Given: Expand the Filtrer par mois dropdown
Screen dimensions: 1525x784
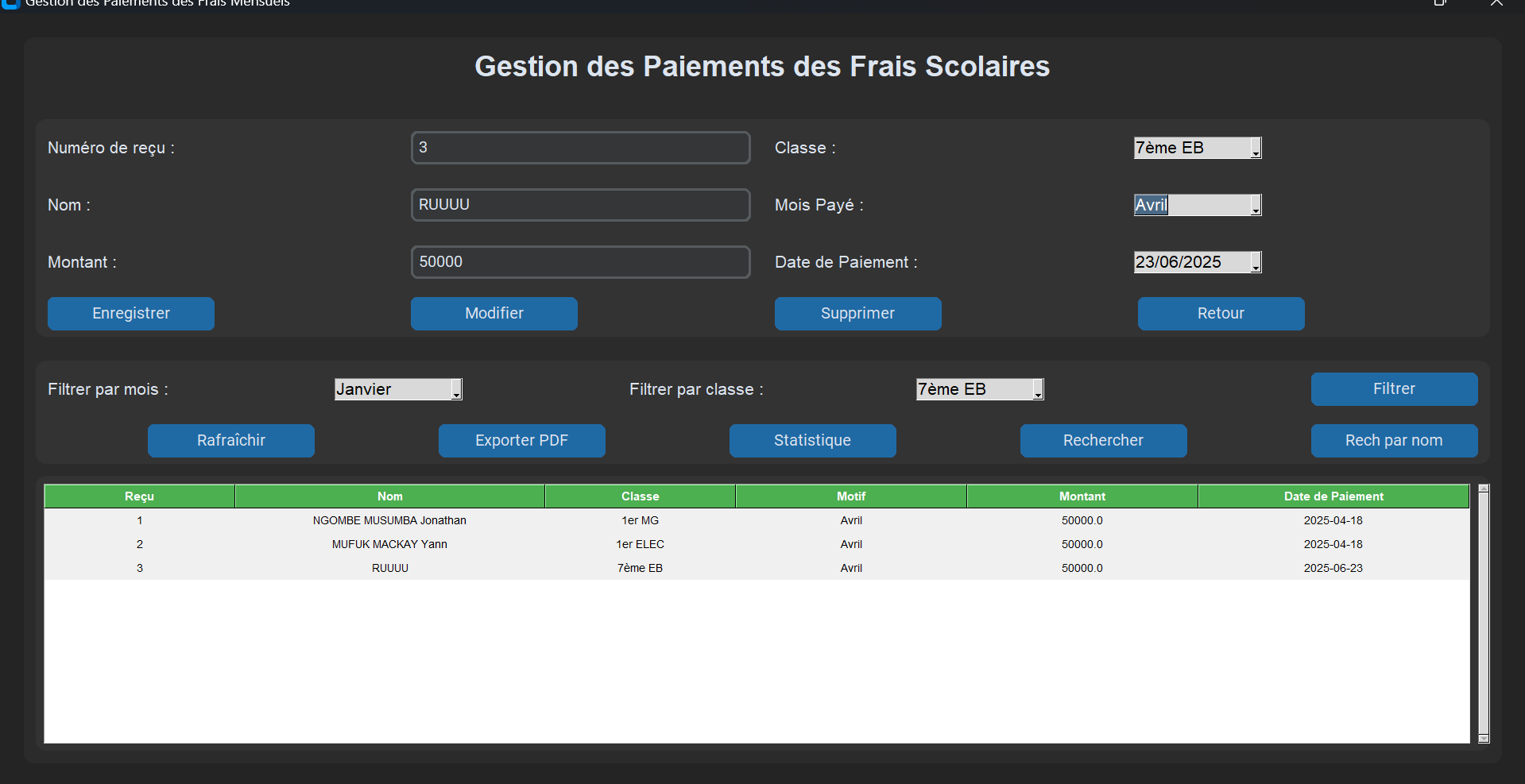Looking at the screenshot, I should click(x=456, y=390).
